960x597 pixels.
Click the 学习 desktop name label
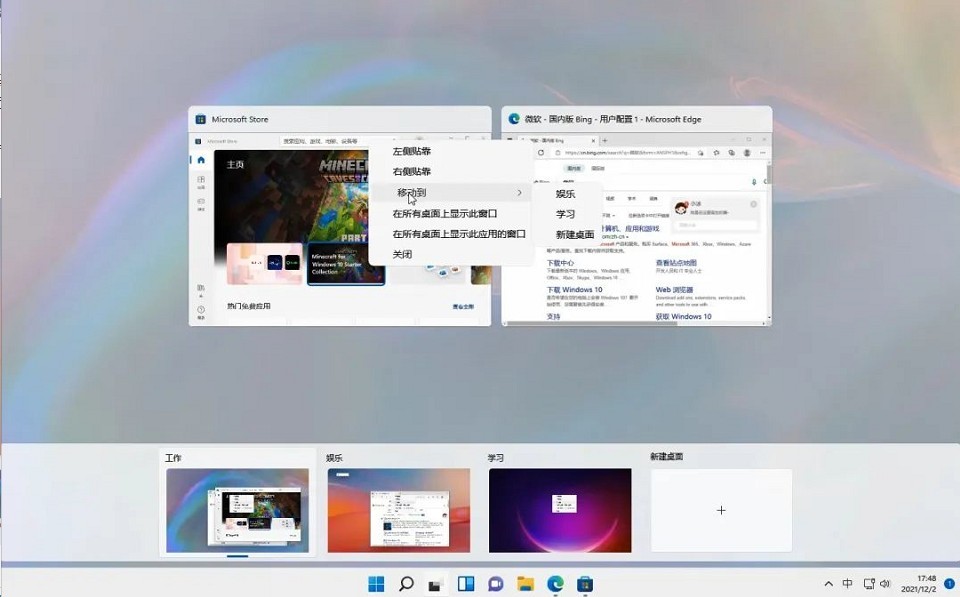[x=495, y=458]
